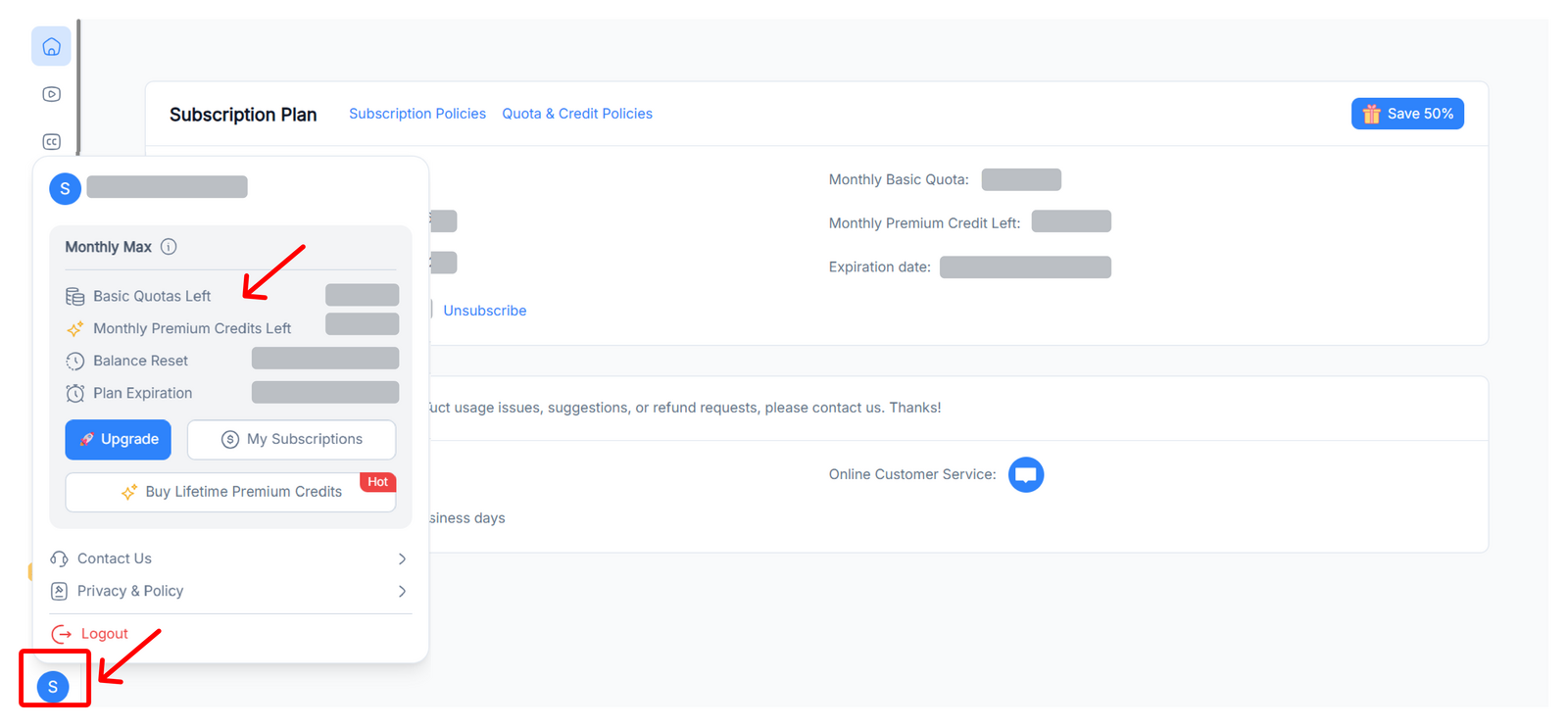Click the Save 50% offer button
Screen dimensions: 1568x727
click(x=1407, y=114)
